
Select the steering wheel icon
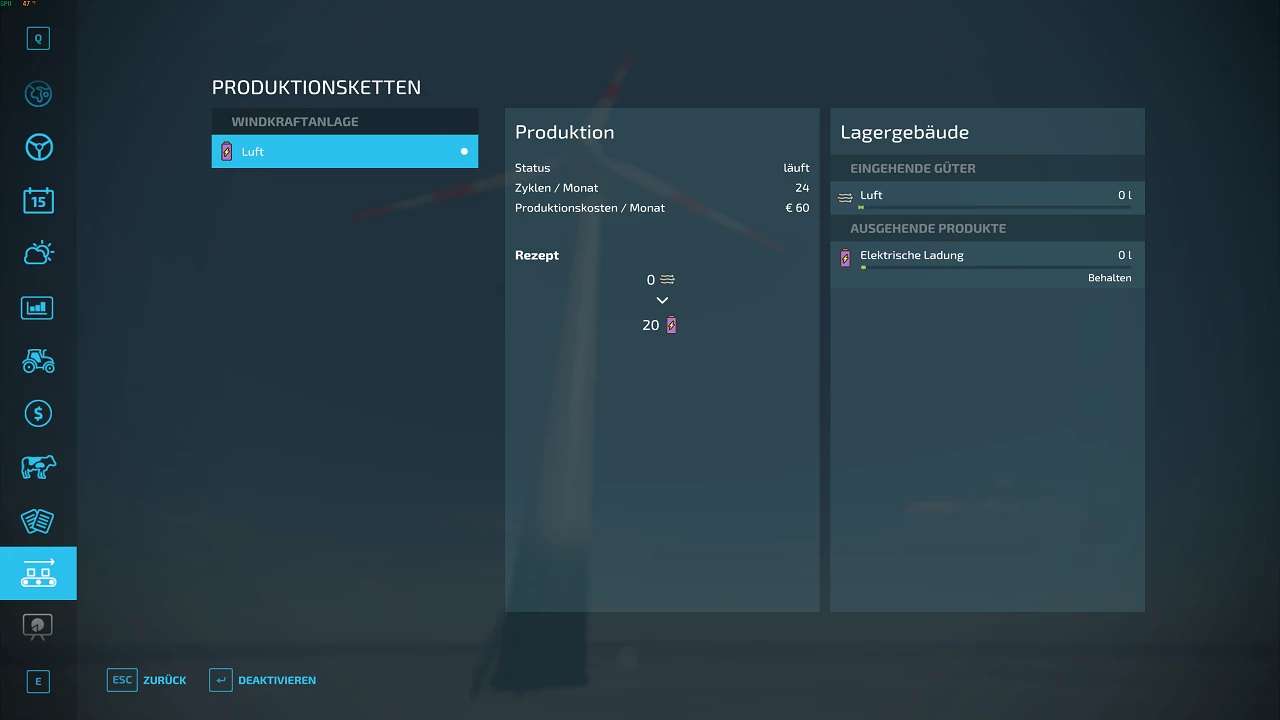pyautogui.click(x=38, y=148)
